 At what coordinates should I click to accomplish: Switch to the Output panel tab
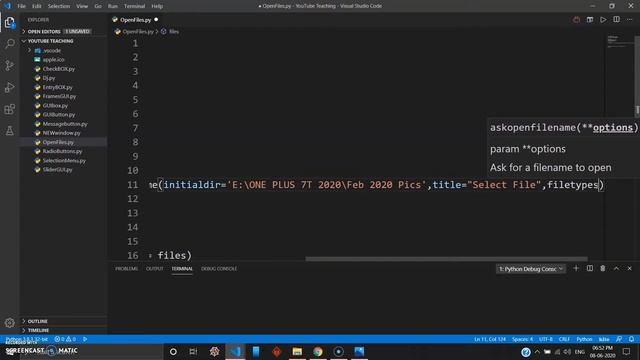coord(155,269)
